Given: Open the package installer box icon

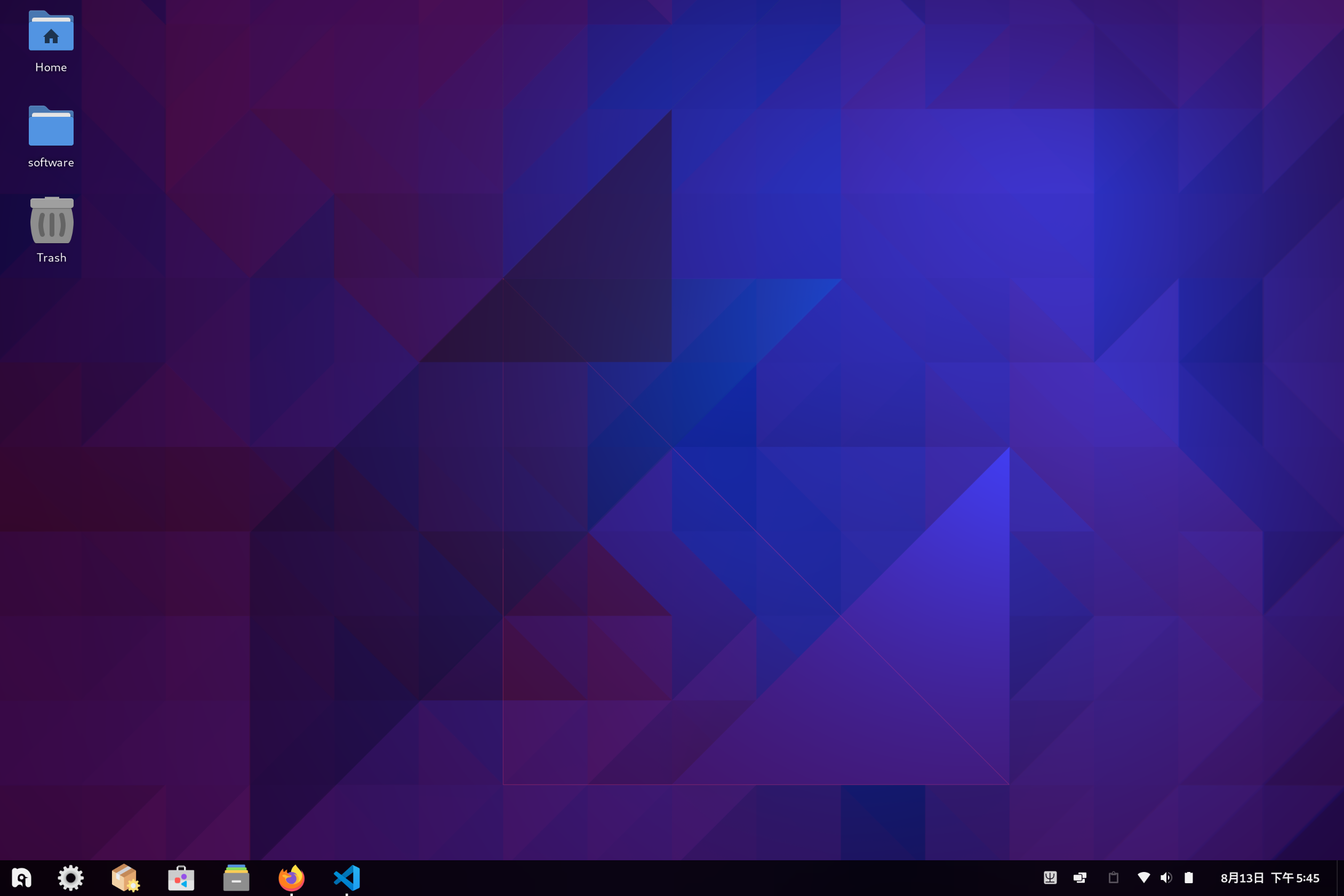Looking at the screenshot, I should (125, 878).
